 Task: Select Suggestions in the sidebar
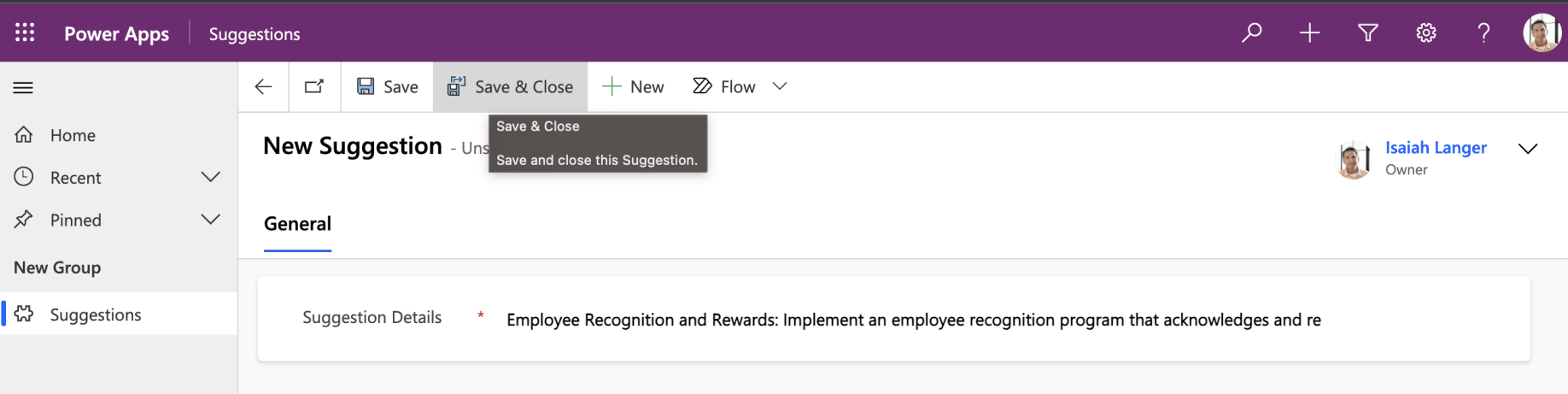pos(95,315)
